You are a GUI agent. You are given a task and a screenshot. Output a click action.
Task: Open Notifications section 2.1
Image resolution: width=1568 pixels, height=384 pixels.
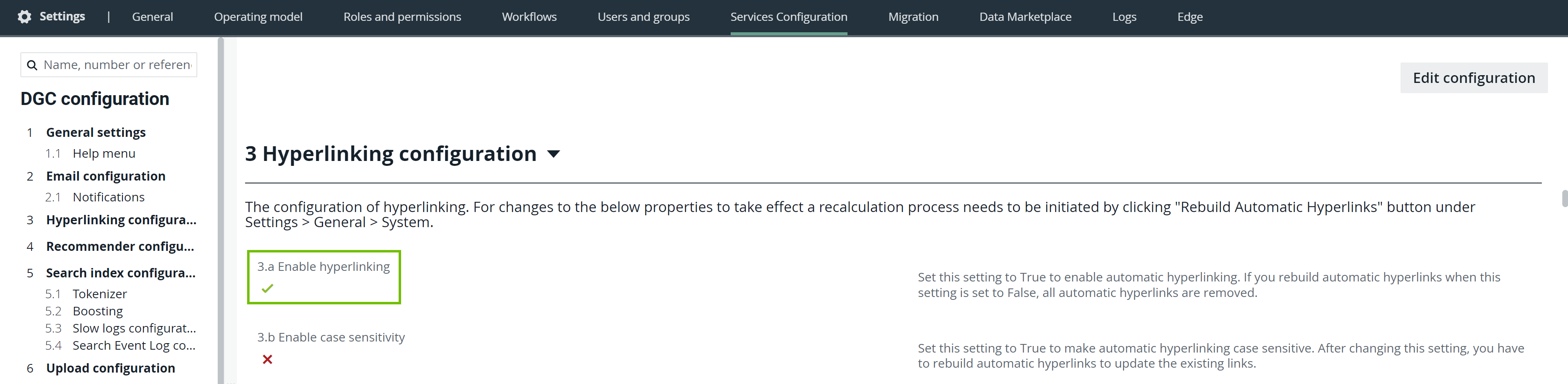pos(108,197)
